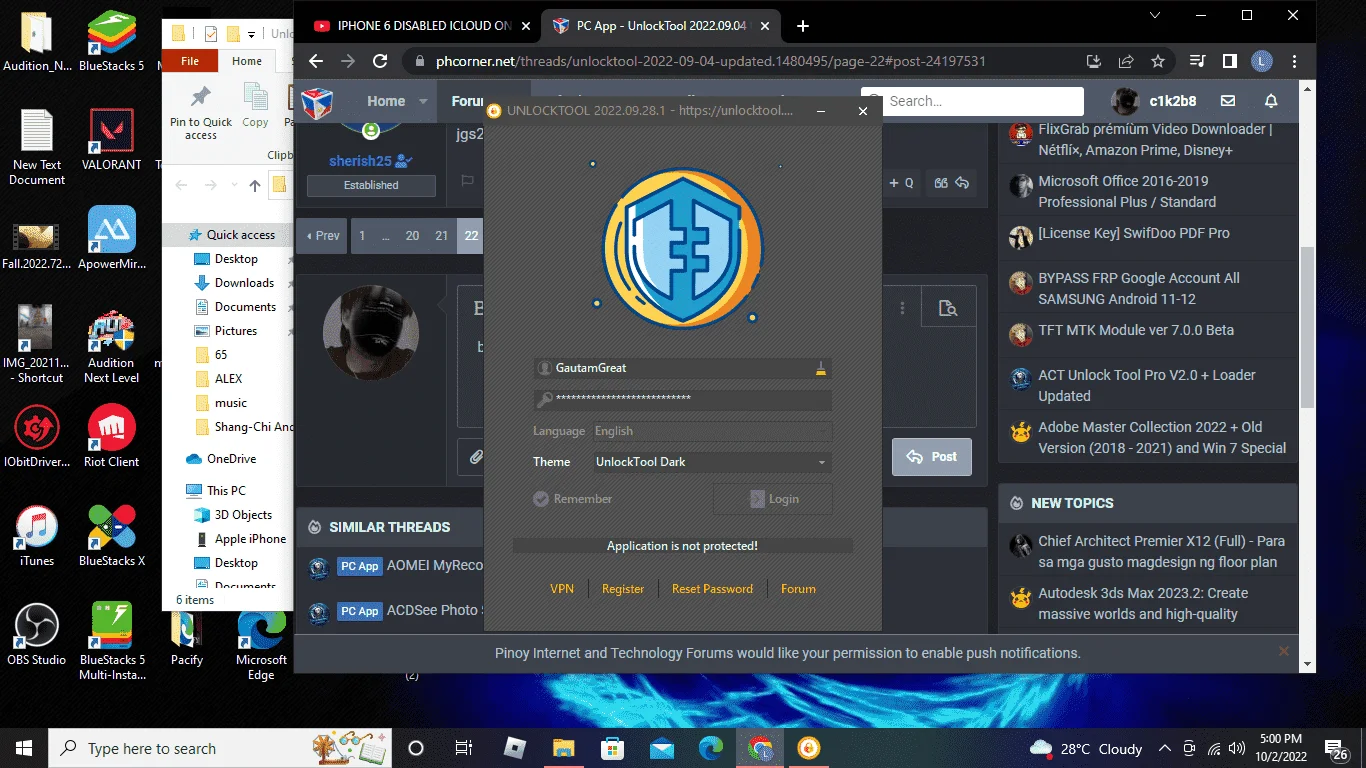1366x768 pixels.
Task: Click the UnlockTool password field
Action: (x=683, y=399)
